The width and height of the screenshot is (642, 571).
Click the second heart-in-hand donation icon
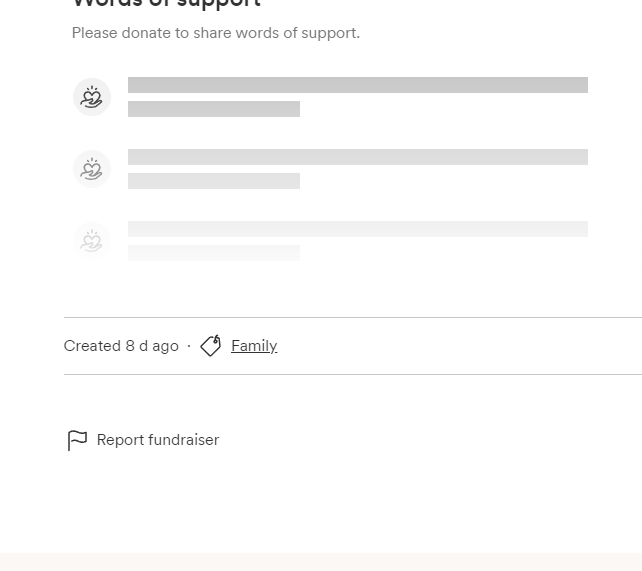[x=92, y=169]
